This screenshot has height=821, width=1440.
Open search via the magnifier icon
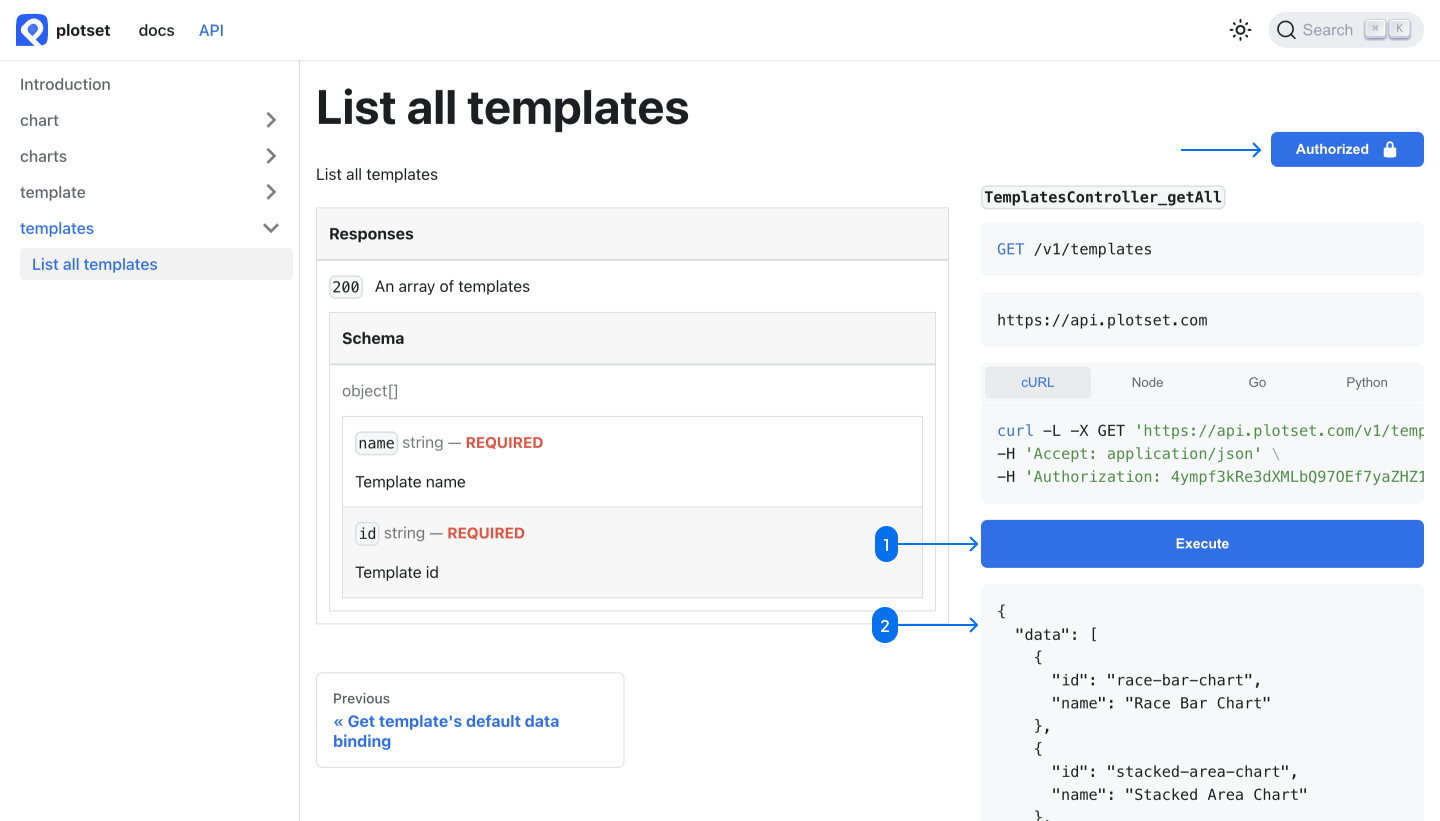coord(1287,30)
